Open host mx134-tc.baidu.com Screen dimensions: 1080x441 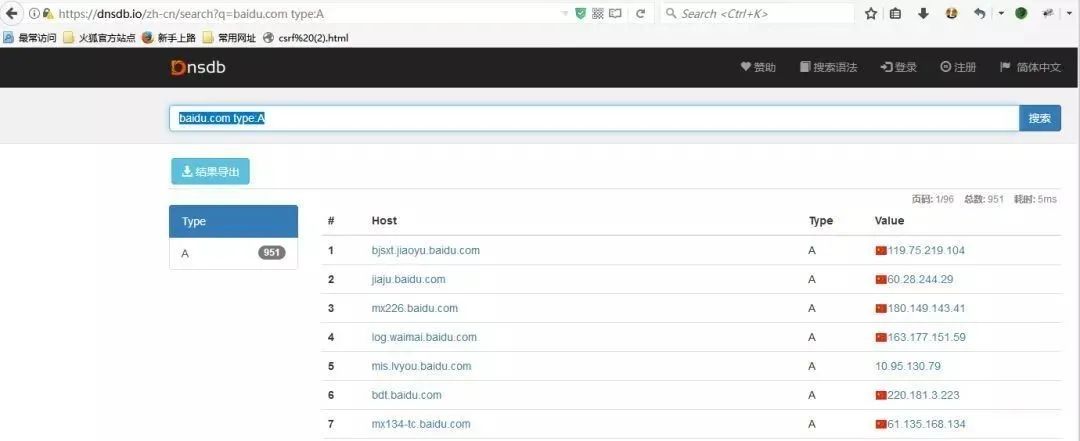tap(421, 424)
